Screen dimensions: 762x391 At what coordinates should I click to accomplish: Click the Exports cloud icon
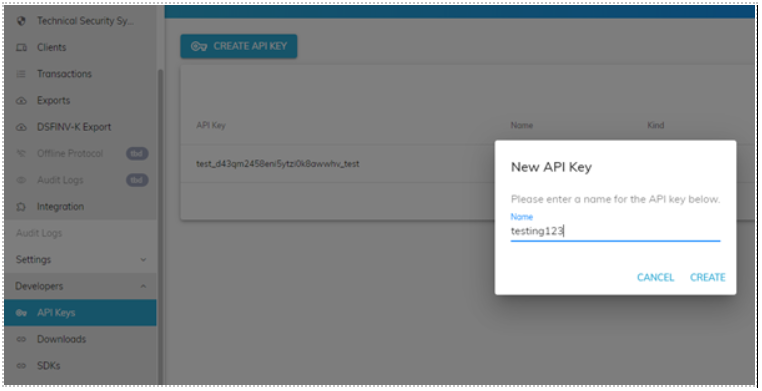[21, 101]
